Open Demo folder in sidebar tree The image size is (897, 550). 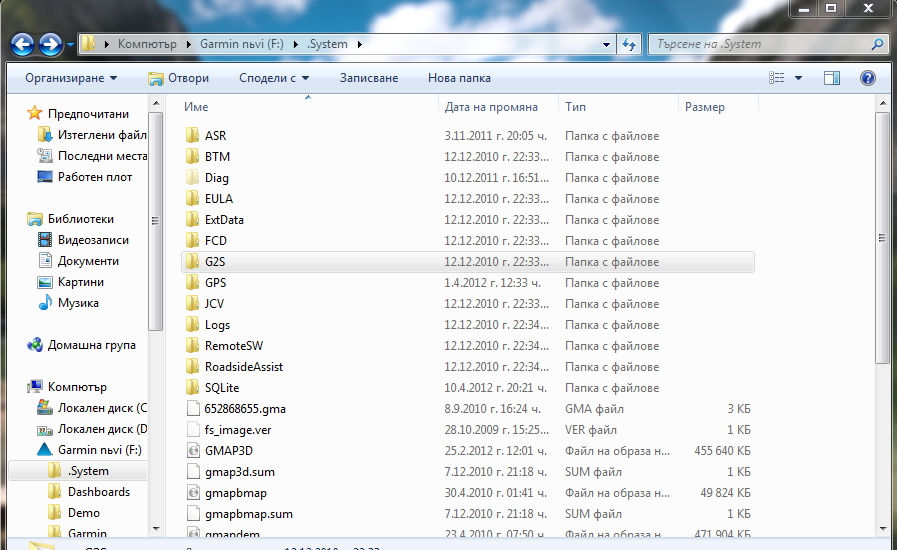coord(84,513)
